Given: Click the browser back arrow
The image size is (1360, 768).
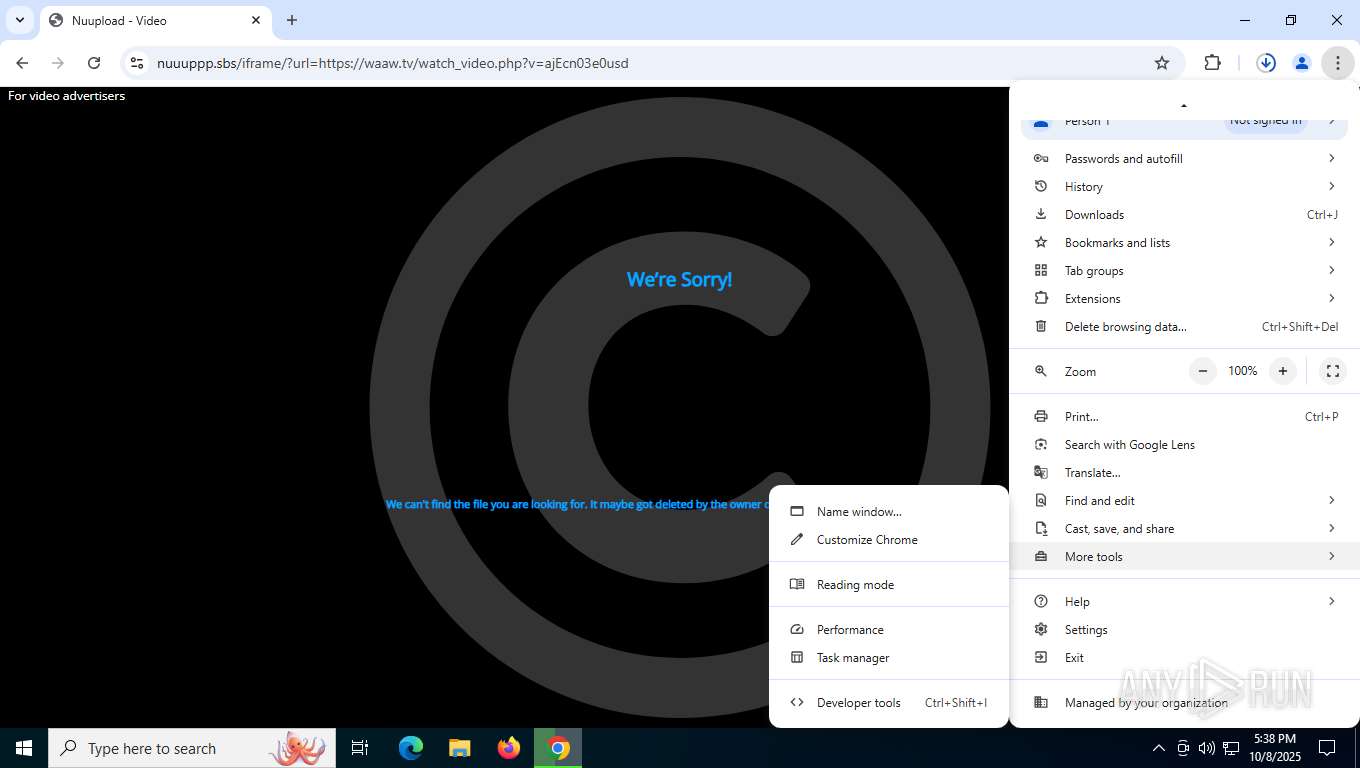Looking at the screenshot, I should tap(22, 63).
